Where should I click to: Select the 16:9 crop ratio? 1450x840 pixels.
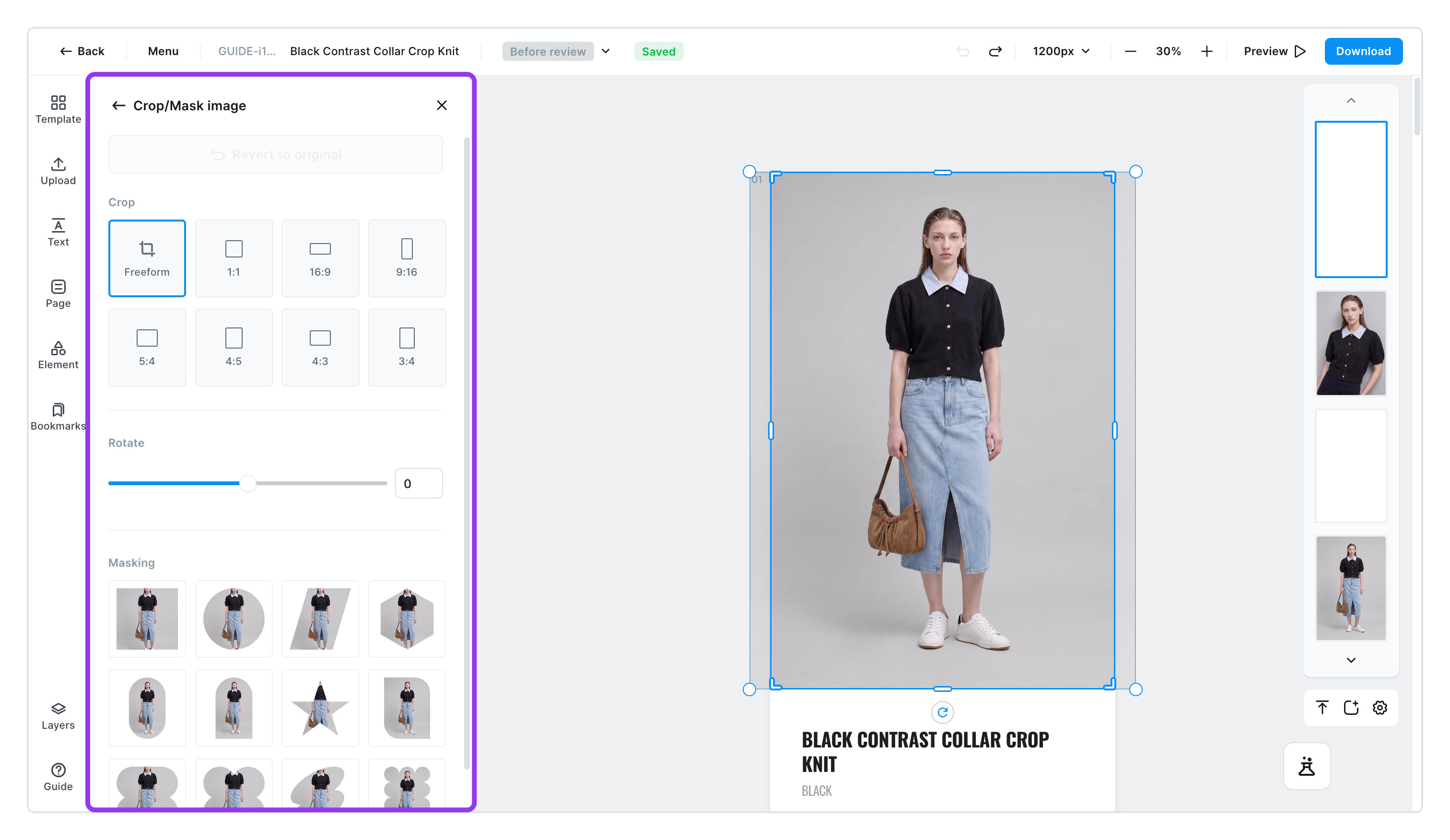pos(320,258)
